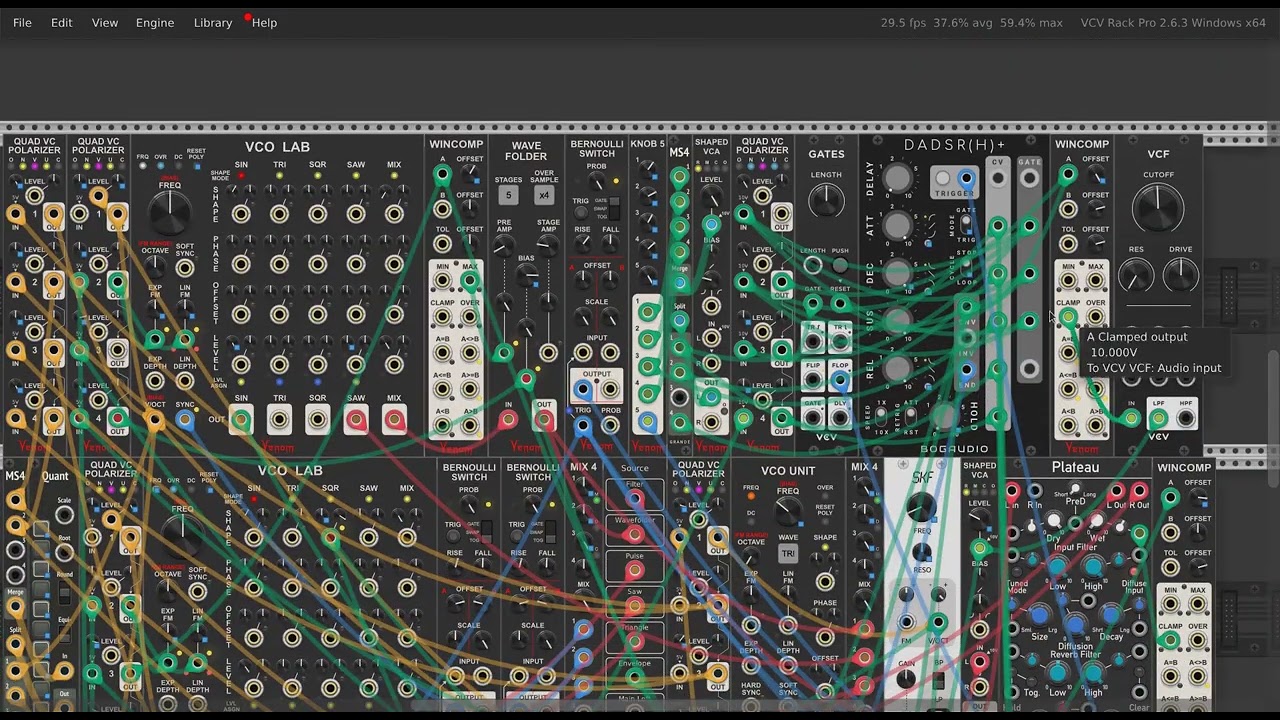Click the SOFT SYNC jack on top-row VCO LAB
The width and height of the screenshot is (1280, 720).
[x=185, y=266]
